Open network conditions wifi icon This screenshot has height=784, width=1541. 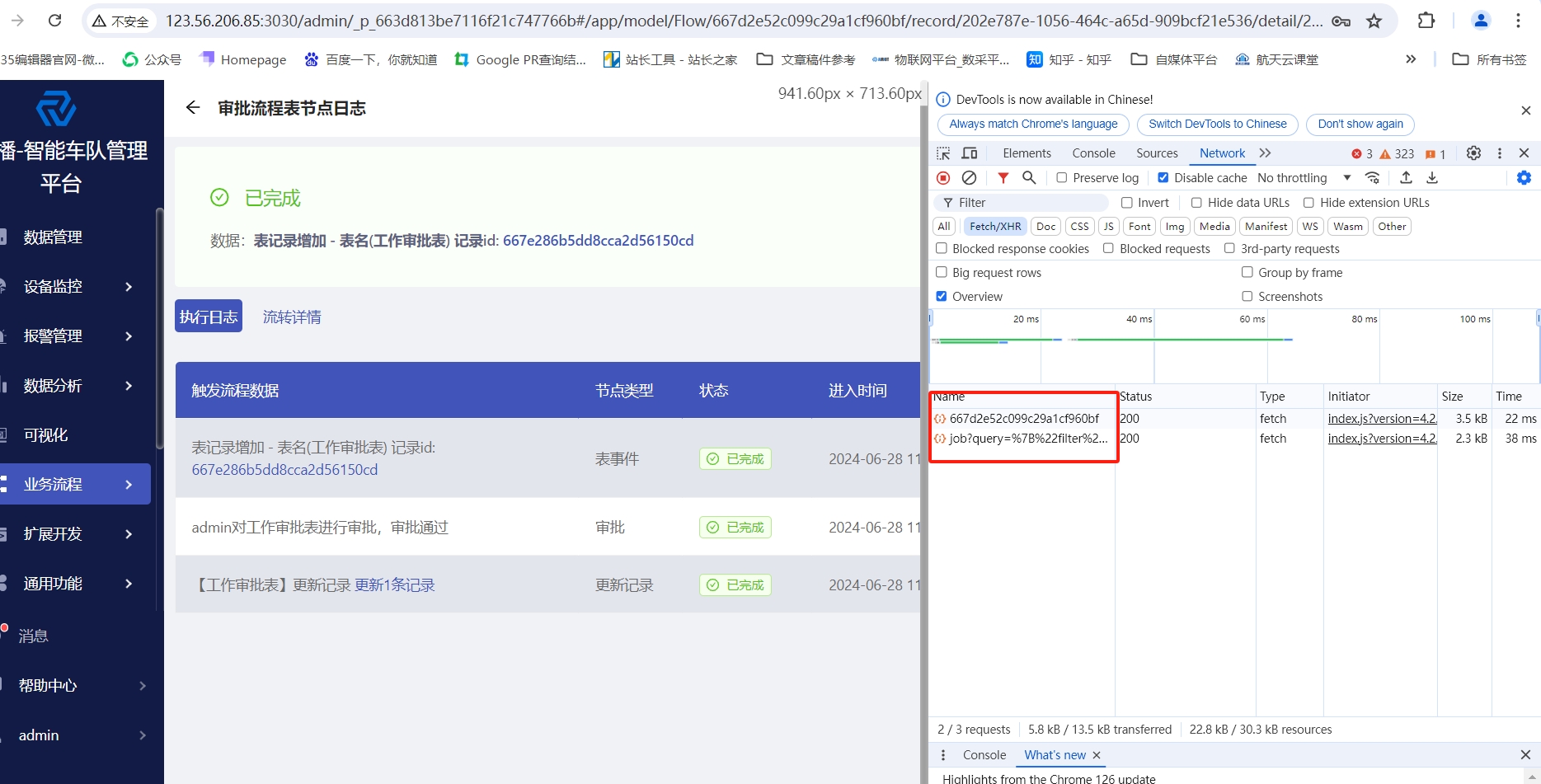pyautogui.click(x=1372, y=177)
